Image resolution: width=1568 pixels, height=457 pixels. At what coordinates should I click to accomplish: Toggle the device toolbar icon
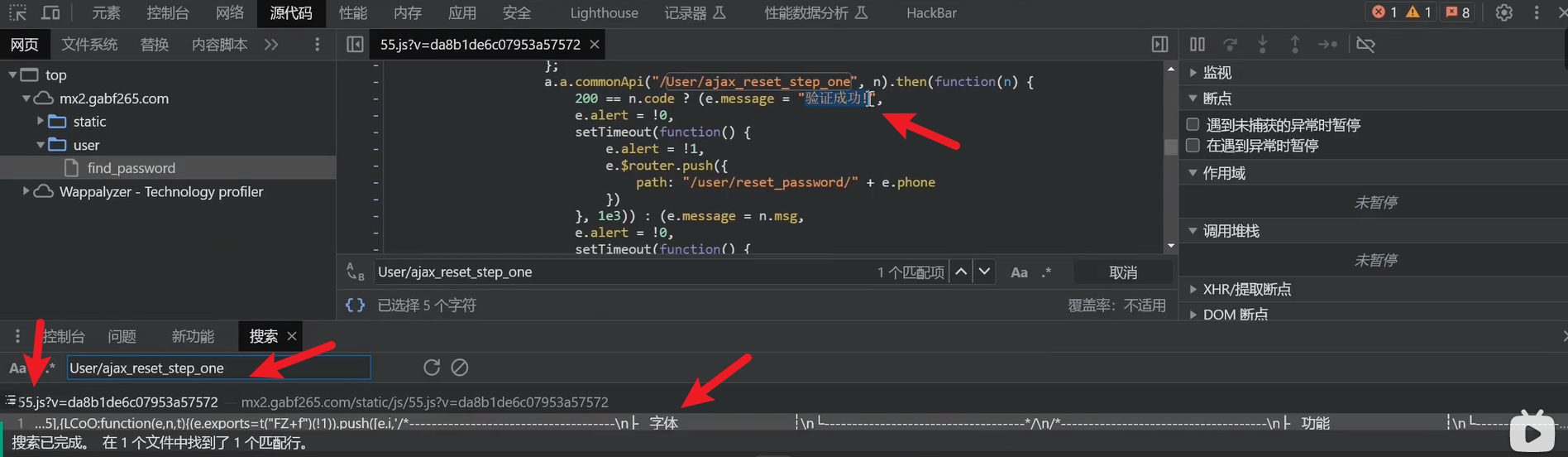(50, 12)
